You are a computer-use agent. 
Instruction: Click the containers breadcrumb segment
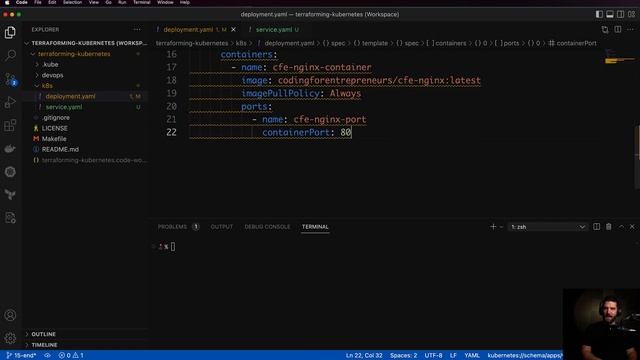pyautogui.click(x=446, y=43)
